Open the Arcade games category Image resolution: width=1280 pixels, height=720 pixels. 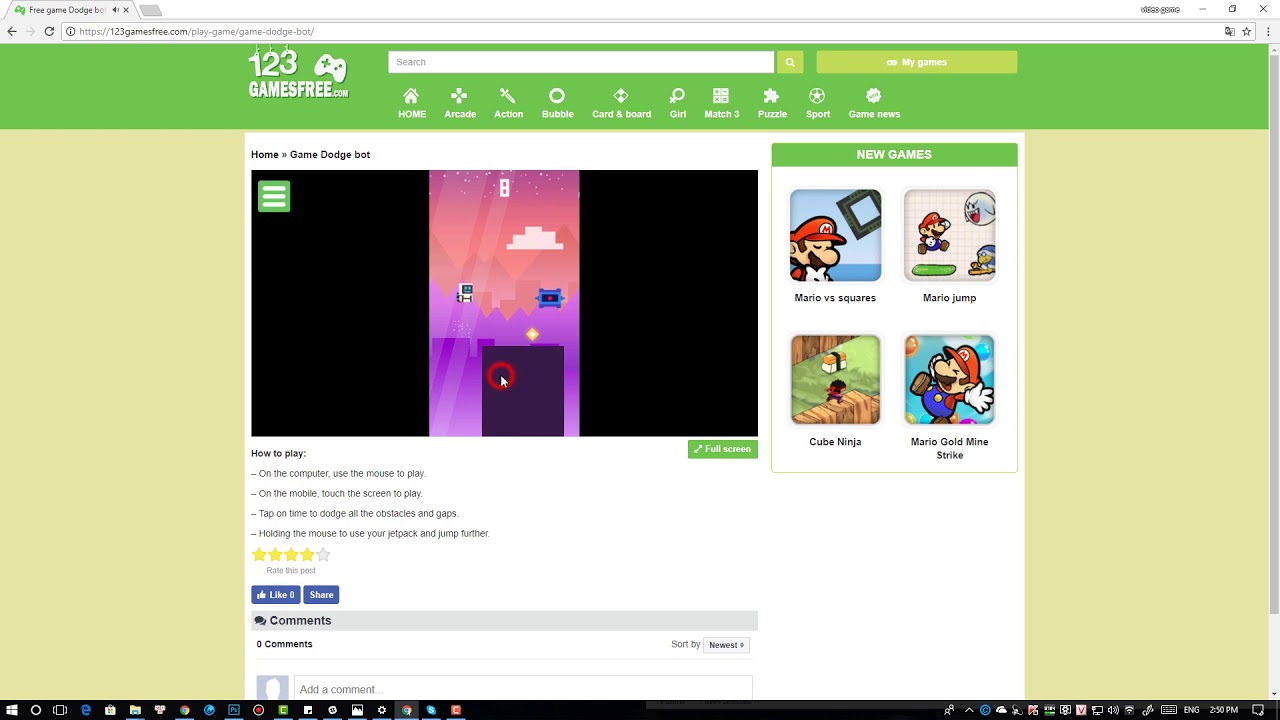click(460, 103)
